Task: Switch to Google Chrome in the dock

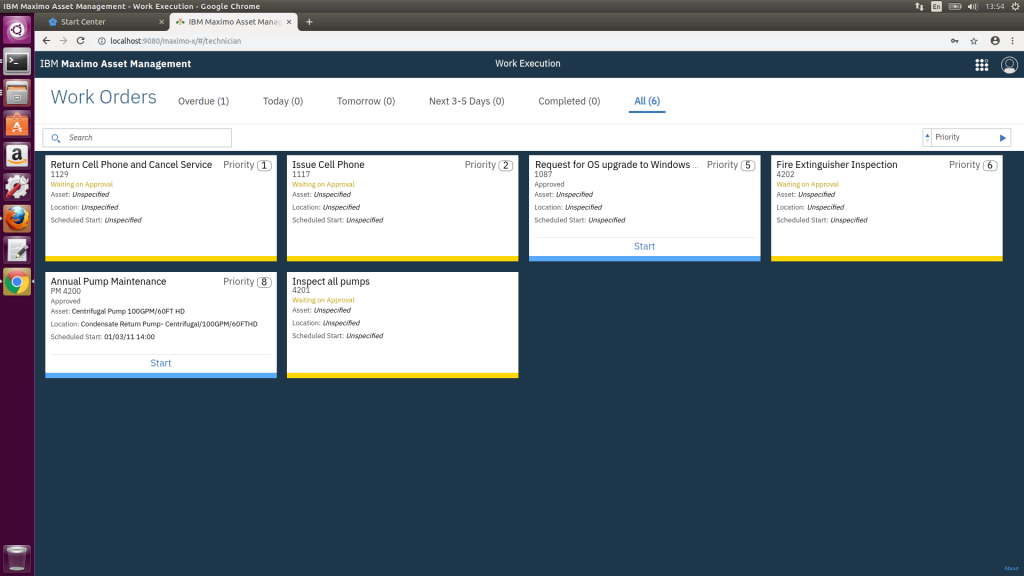Action: coord(17,282)
